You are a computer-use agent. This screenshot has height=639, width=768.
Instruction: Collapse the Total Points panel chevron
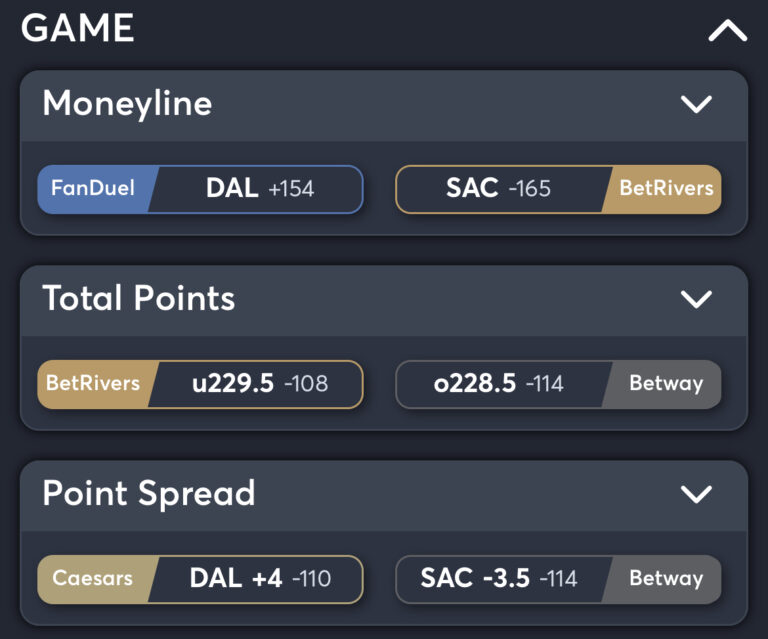tap(695, 299)
